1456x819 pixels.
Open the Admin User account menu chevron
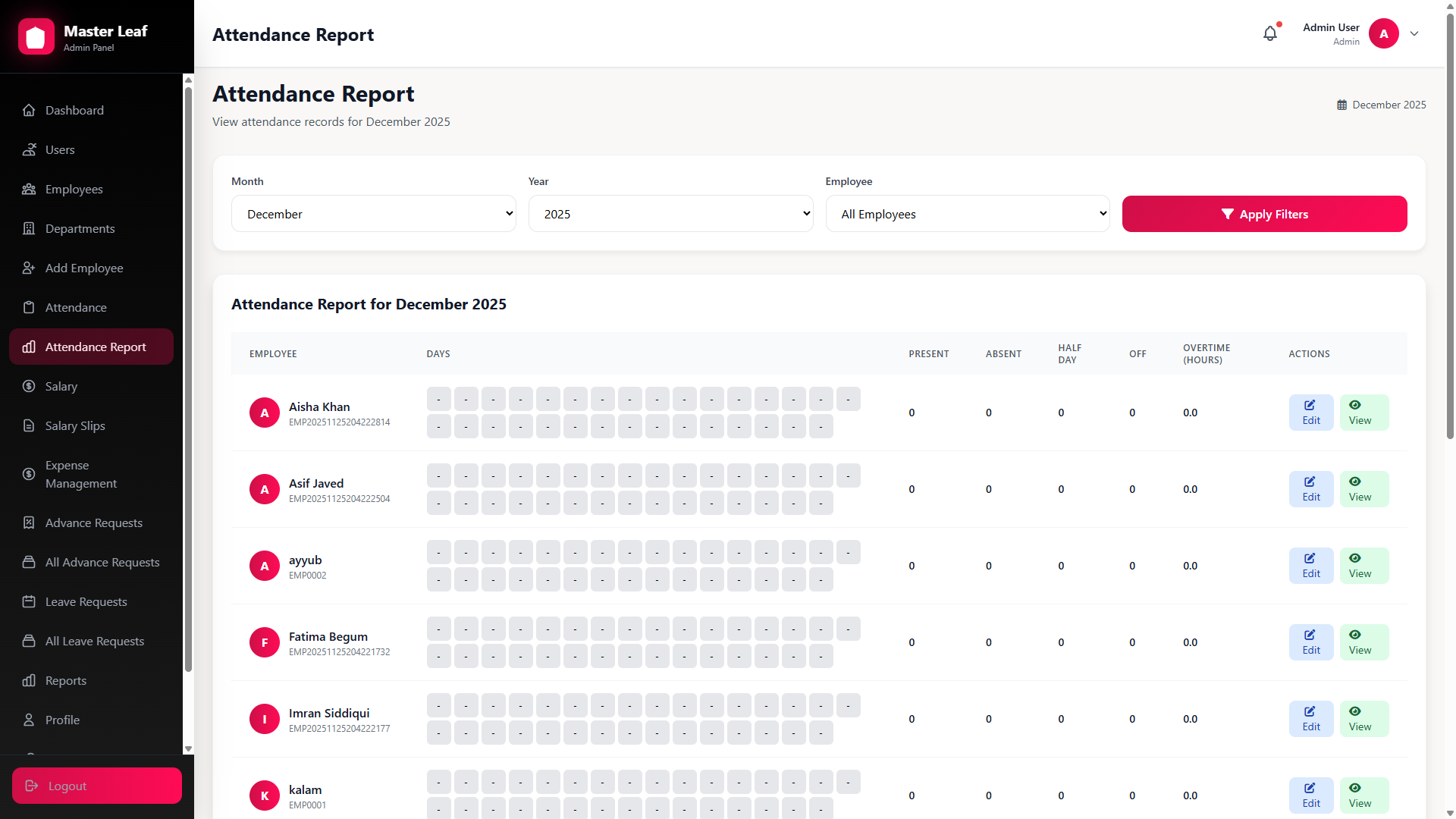point(1415,33)
